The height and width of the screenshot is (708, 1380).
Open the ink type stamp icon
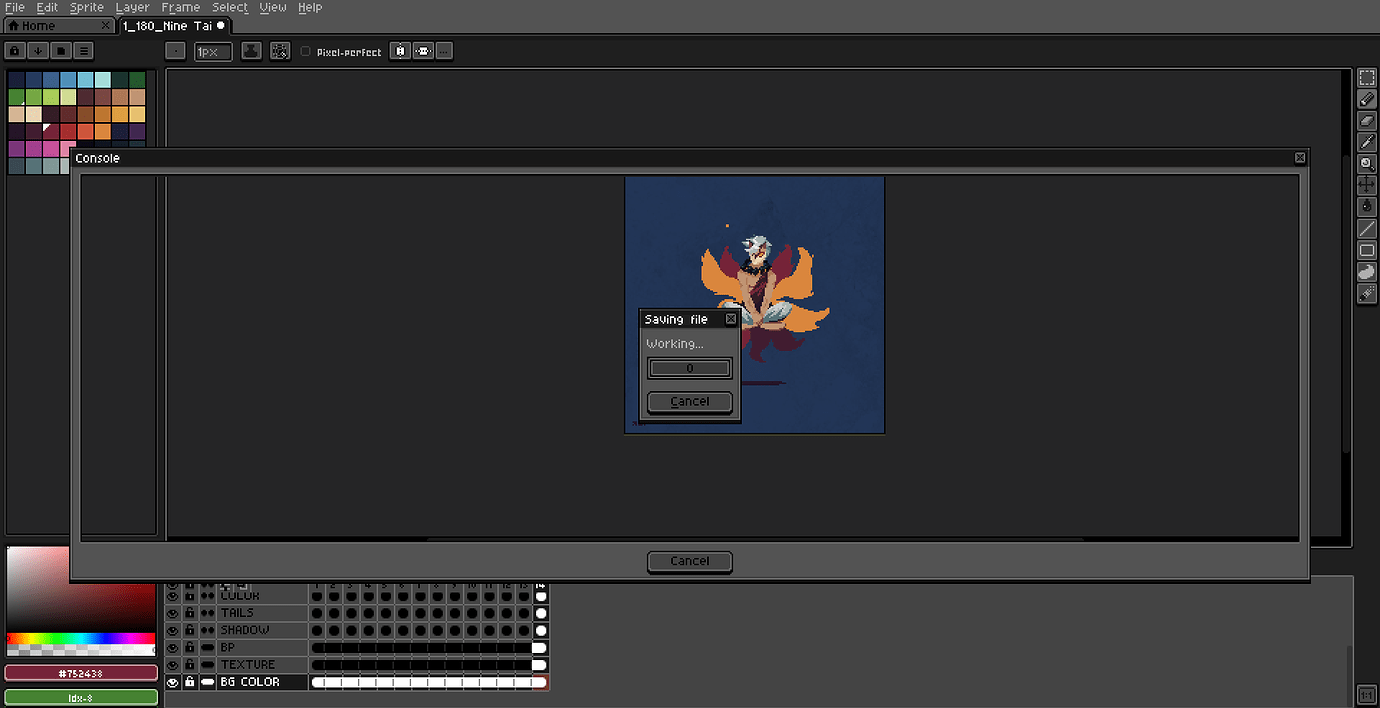click(x=252, y=51)
